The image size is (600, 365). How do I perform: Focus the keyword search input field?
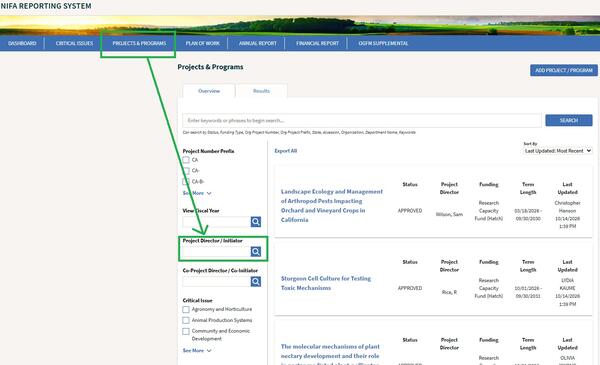tap(362, 120)
